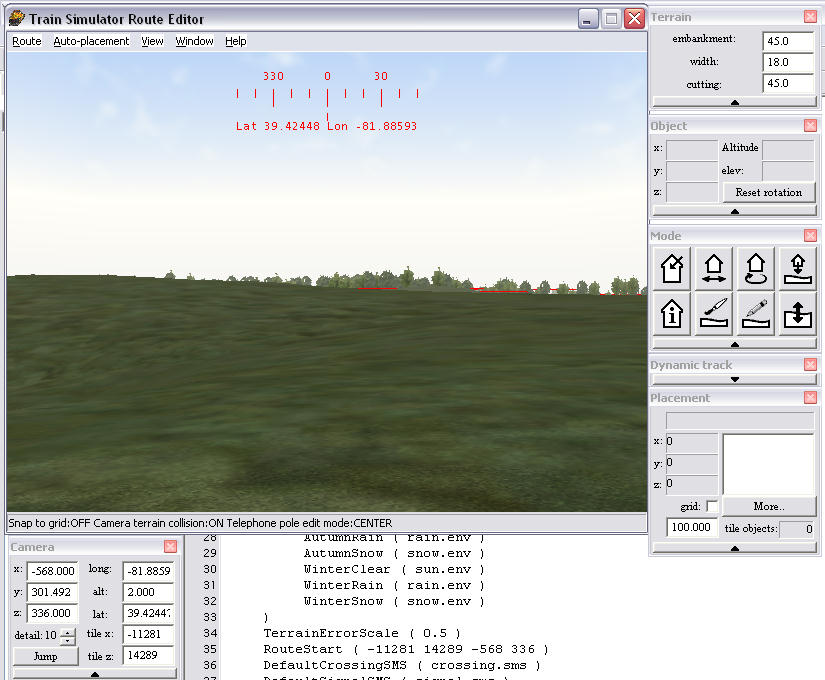Collapse the Placement panel
This screenshot has height=680, width=825.
pyautogui.click(x=735, y=548)
